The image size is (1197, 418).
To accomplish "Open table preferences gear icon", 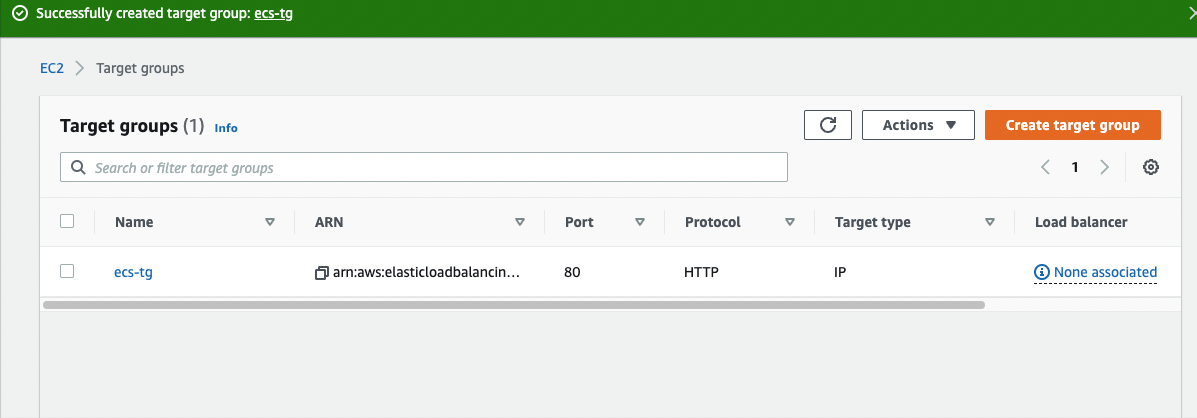I will click(1150, 167).
